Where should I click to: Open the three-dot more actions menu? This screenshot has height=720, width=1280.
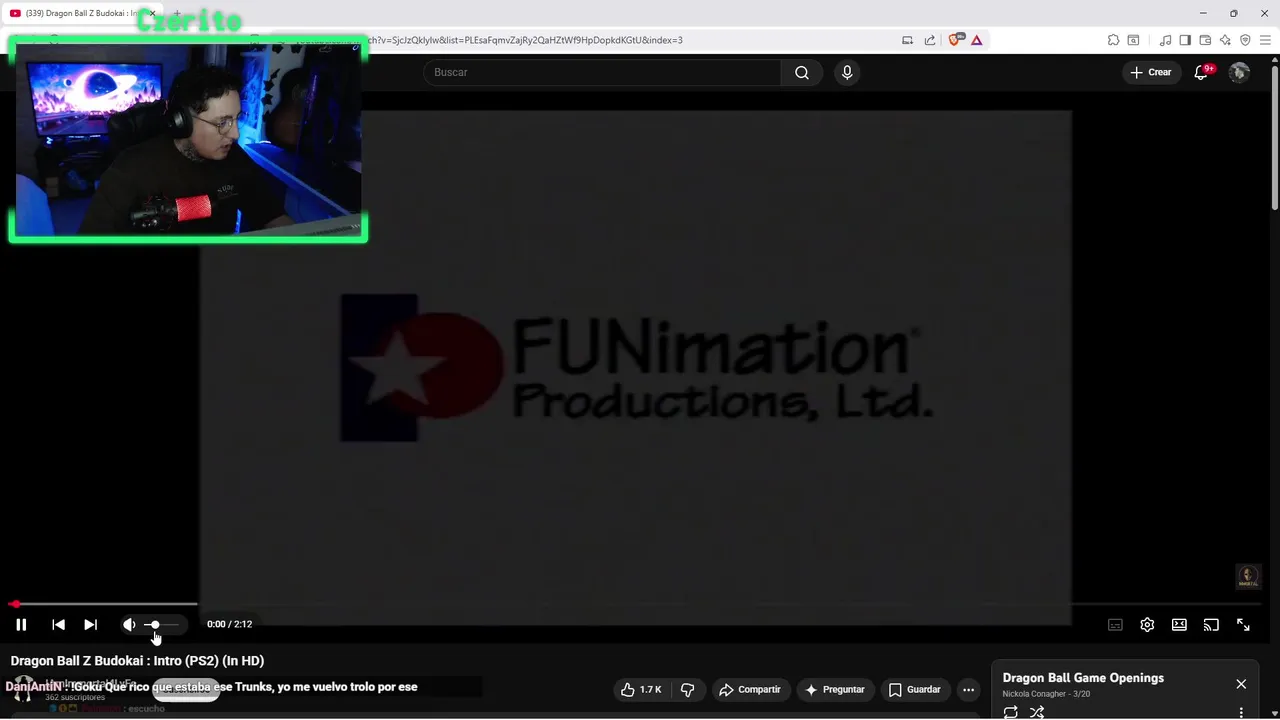(968, 689)
